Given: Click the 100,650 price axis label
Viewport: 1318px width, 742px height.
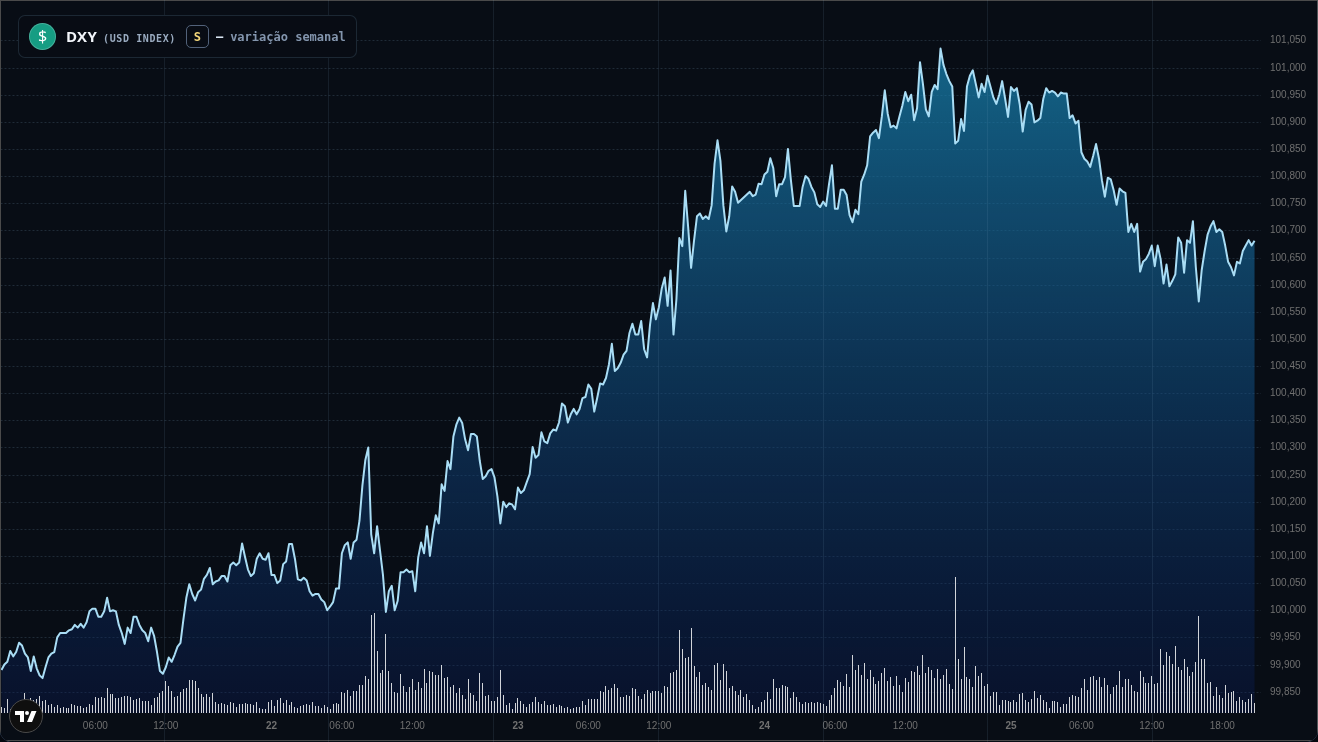Looking at the screenshot, I should tap(1288, 257).
